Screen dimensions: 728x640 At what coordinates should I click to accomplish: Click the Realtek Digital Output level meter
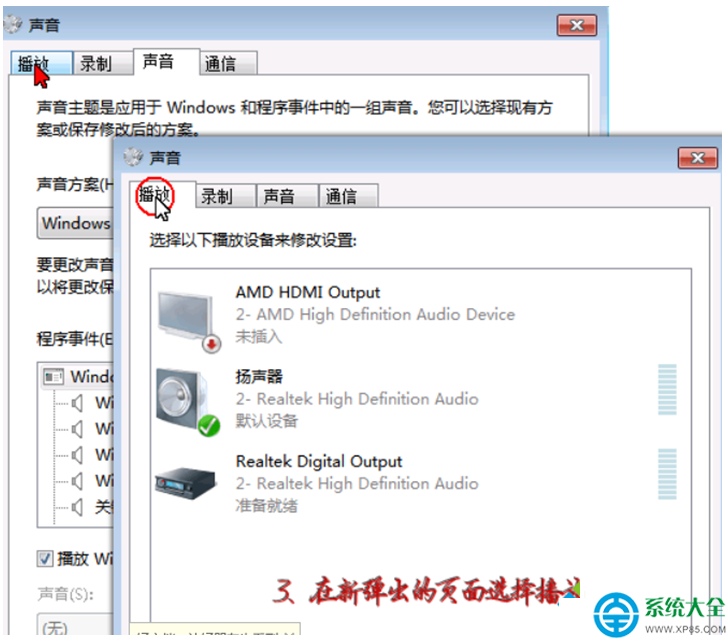pyautogui.click(x=667, y=474)
